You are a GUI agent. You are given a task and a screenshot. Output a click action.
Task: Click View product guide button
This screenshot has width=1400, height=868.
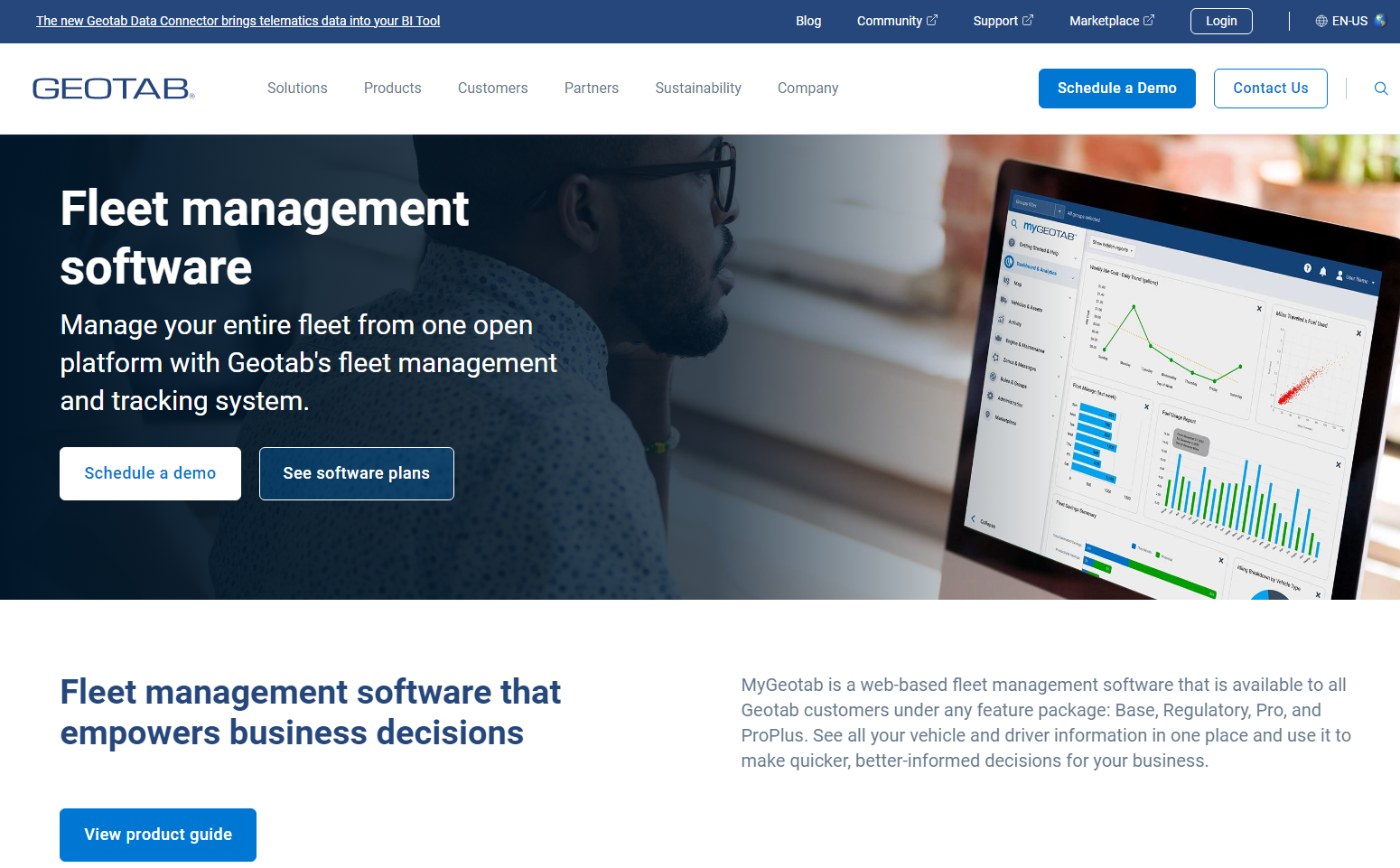[158, 835]
